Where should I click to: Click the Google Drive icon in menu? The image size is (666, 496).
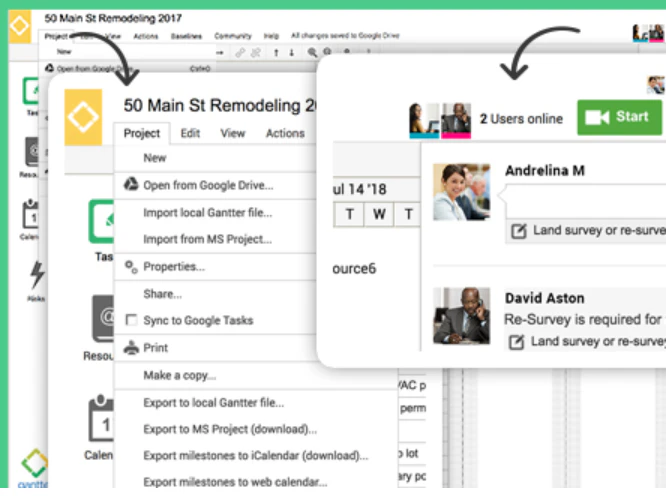(x=131, y=185)
